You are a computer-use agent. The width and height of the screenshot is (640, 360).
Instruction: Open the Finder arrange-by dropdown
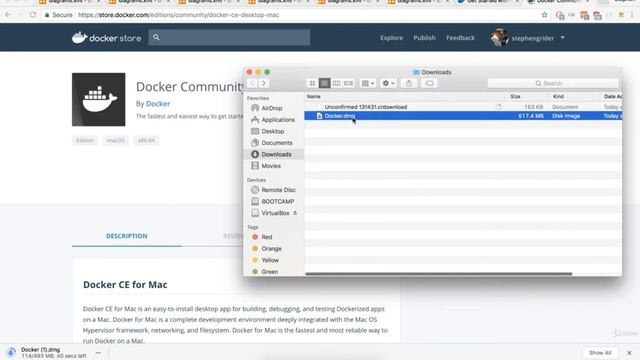coord(368,83)
